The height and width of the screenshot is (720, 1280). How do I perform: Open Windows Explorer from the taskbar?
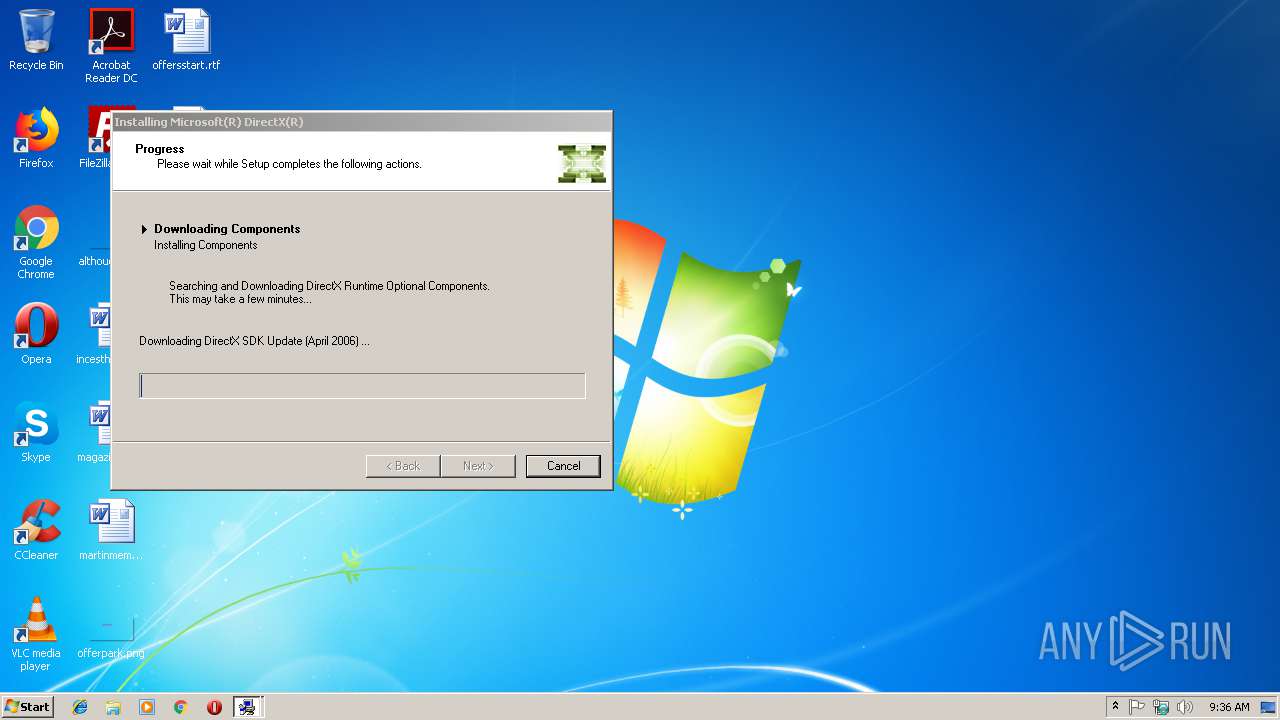coord(113,707)
